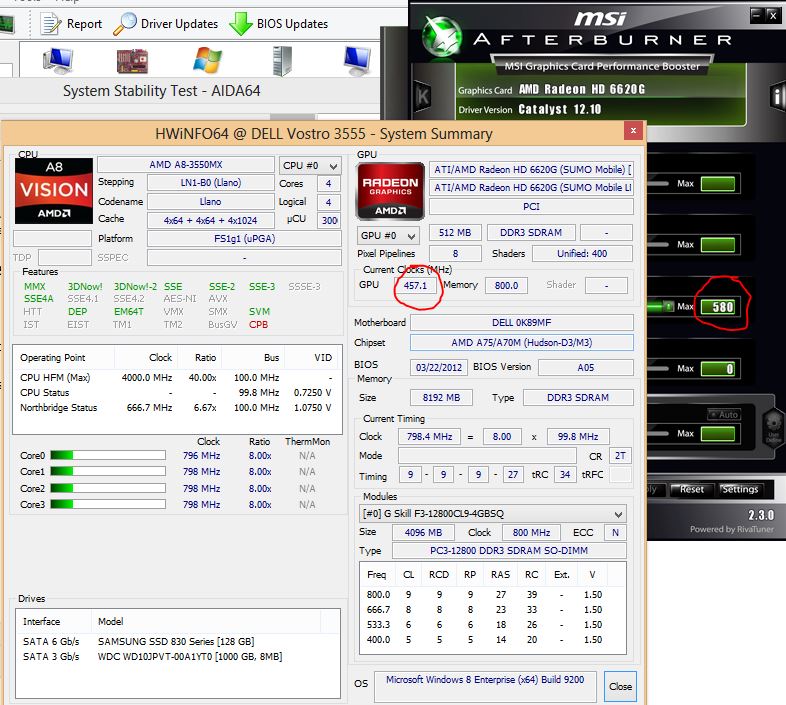This screenshot has height=705, width=786.
Task: Click the green core clock slider handle
Action: click(668, 306)
